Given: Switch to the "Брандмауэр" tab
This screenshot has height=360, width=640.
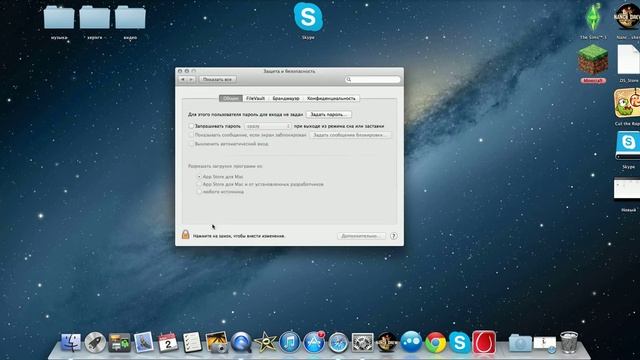Looking at the screenshot, I should click(286, 98).
